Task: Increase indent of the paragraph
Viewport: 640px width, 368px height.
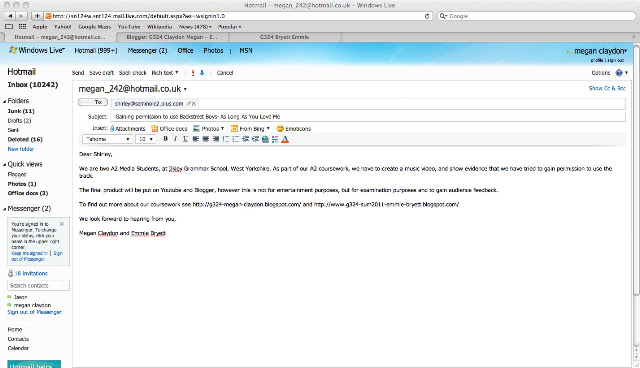Action: pos(256,139)
